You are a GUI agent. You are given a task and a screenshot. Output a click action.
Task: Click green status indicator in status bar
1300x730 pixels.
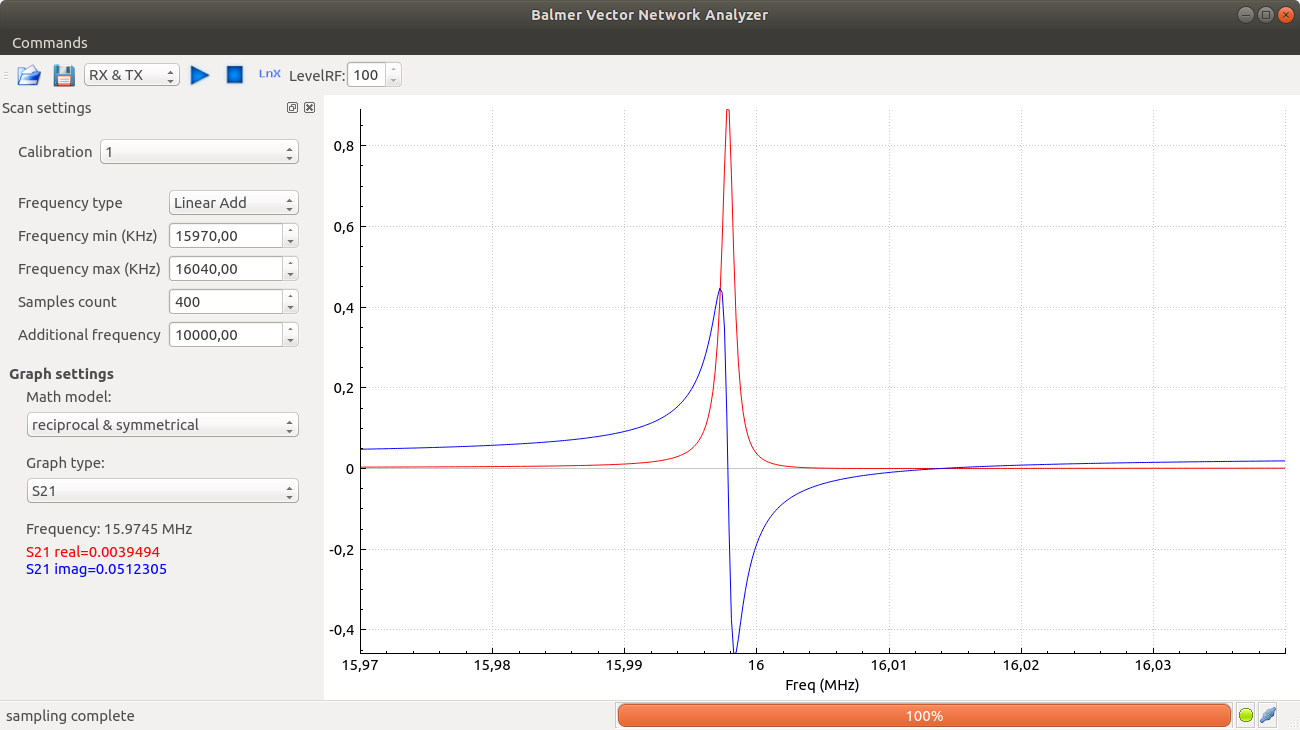(x=1246, y=715)
